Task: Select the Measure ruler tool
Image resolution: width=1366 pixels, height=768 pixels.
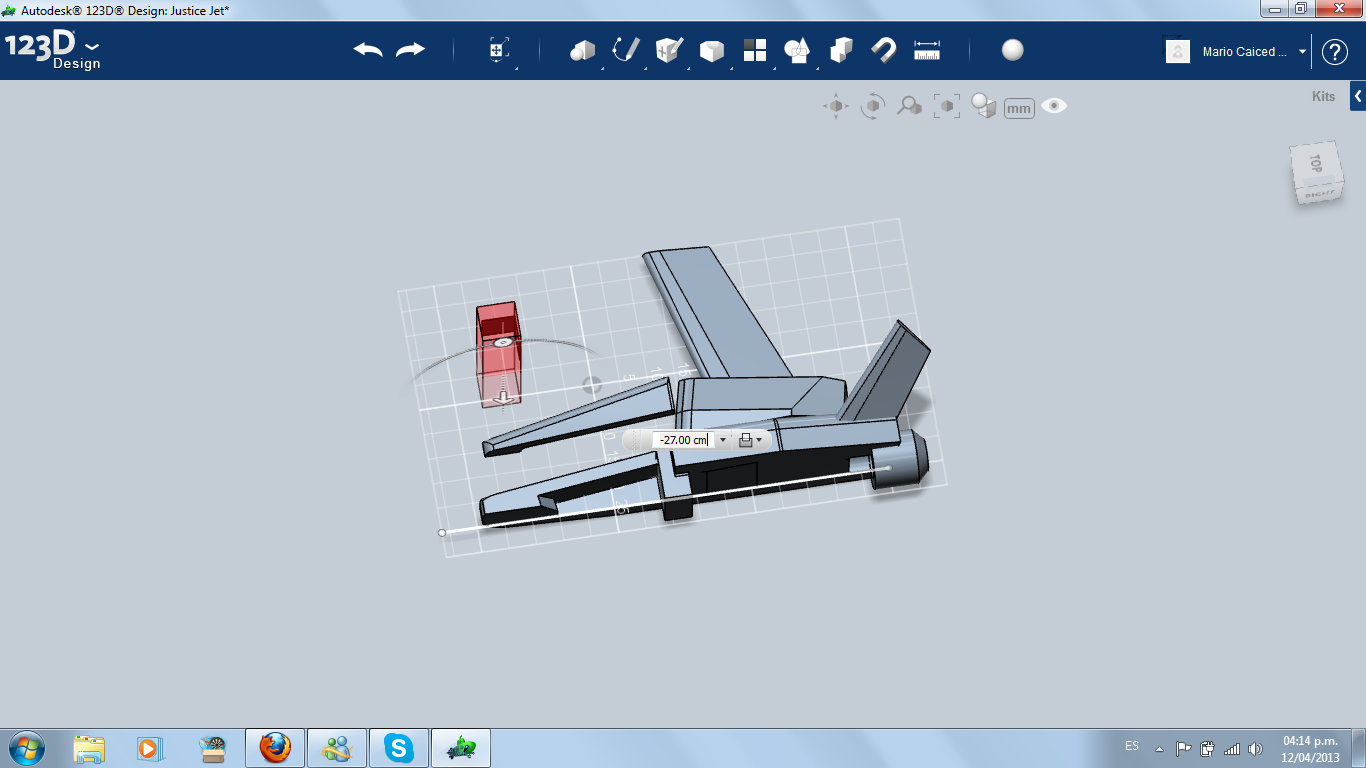Action: coord(927,50)
